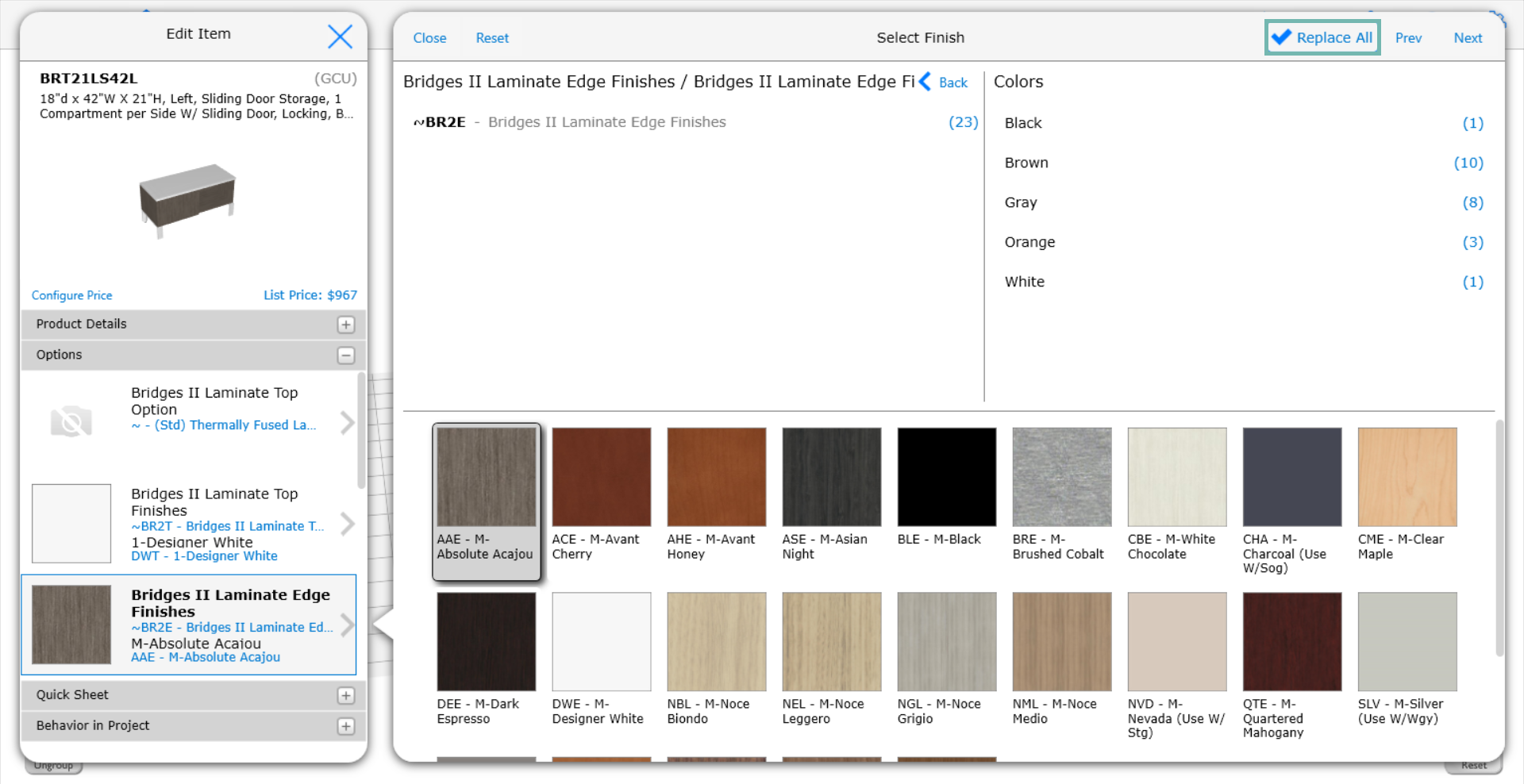
Task: Click the Options panel vertical scrollbar
Action: click(x=361, y=432)
